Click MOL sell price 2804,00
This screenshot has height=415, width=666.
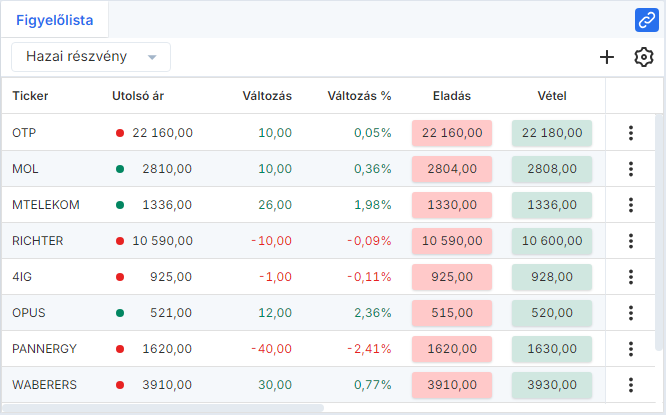point(452,169)
